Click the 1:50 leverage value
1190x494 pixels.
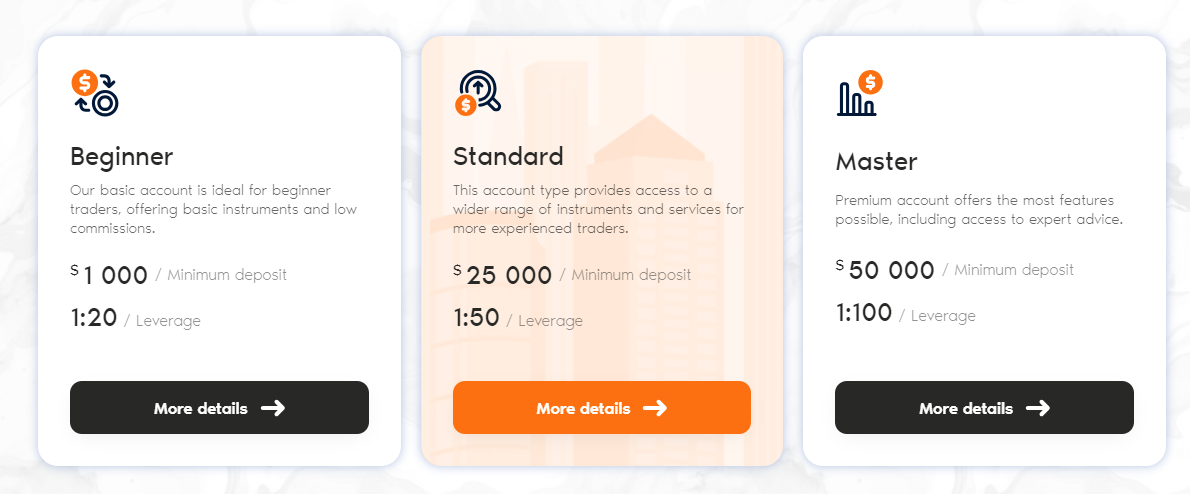476,319
